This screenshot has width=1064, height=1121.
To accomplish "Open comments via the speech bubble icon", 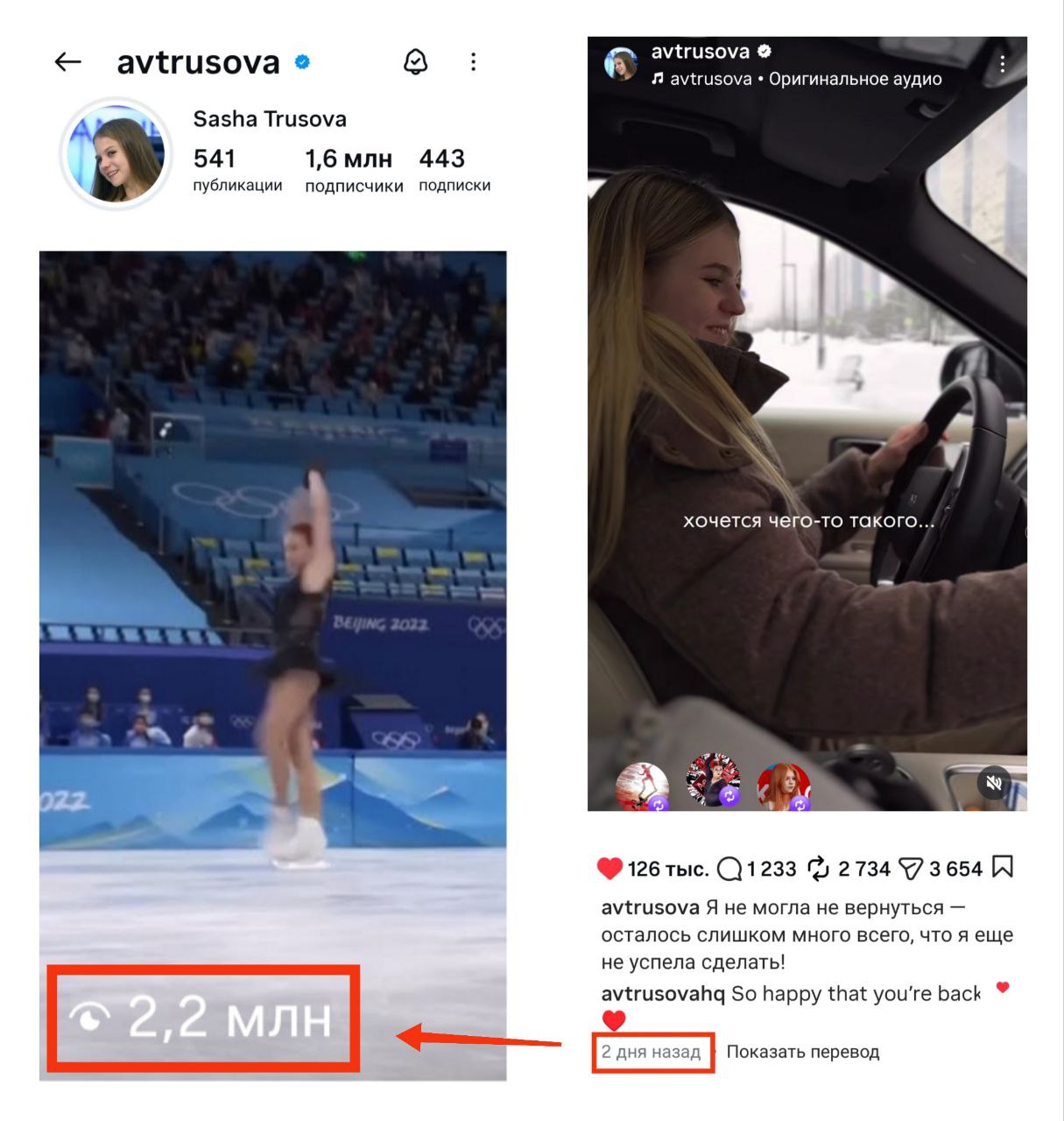I will tap(729, 869).
